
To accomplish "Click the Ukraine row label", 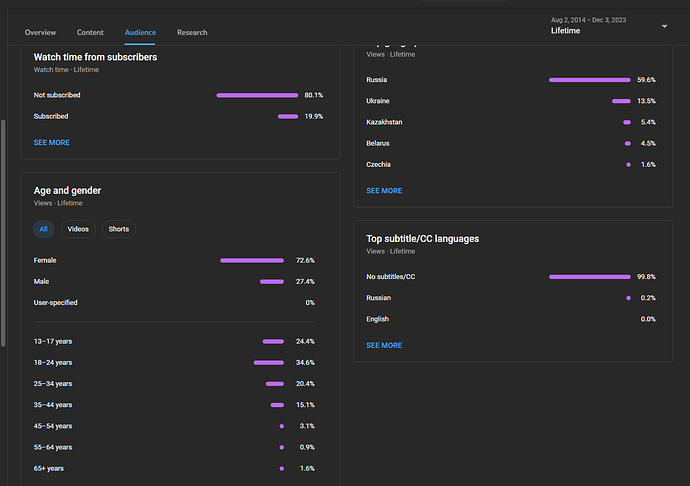I will [379, 101].
